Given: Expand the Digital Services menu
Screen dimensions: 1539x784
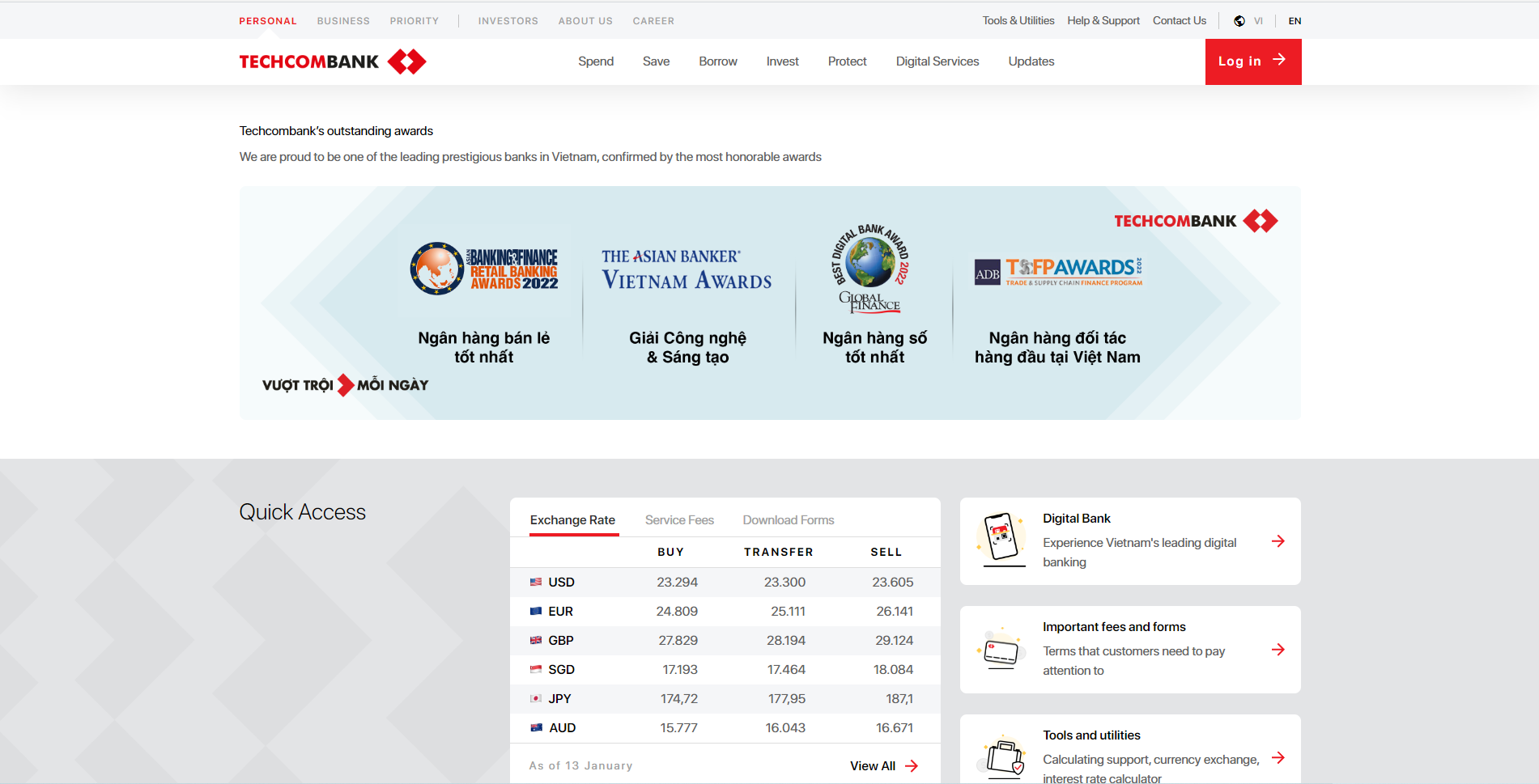Looking at the screenshot, I should point(937,61).
